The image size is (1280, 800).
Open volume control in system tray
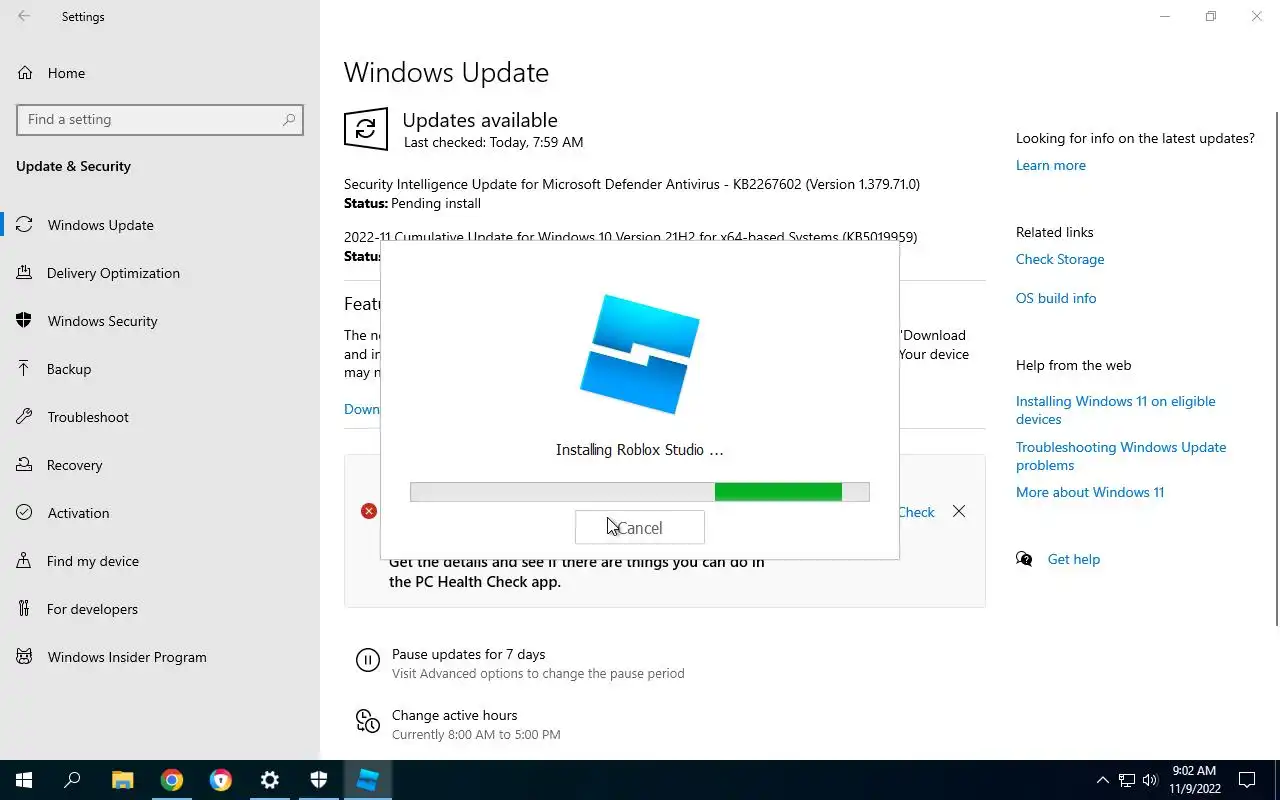1150,780
